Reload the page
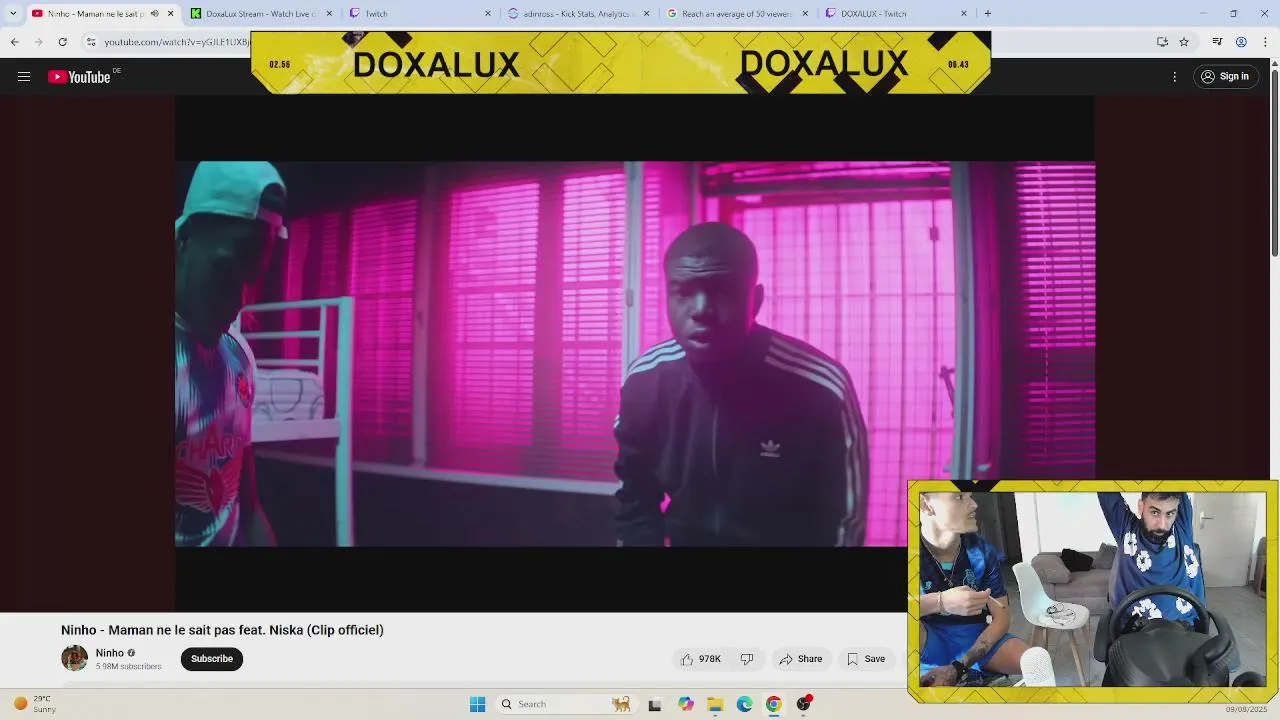Image resolution: width=1280 pixels, height=720 pixels. pyautogui.click(x=62, y=42)
